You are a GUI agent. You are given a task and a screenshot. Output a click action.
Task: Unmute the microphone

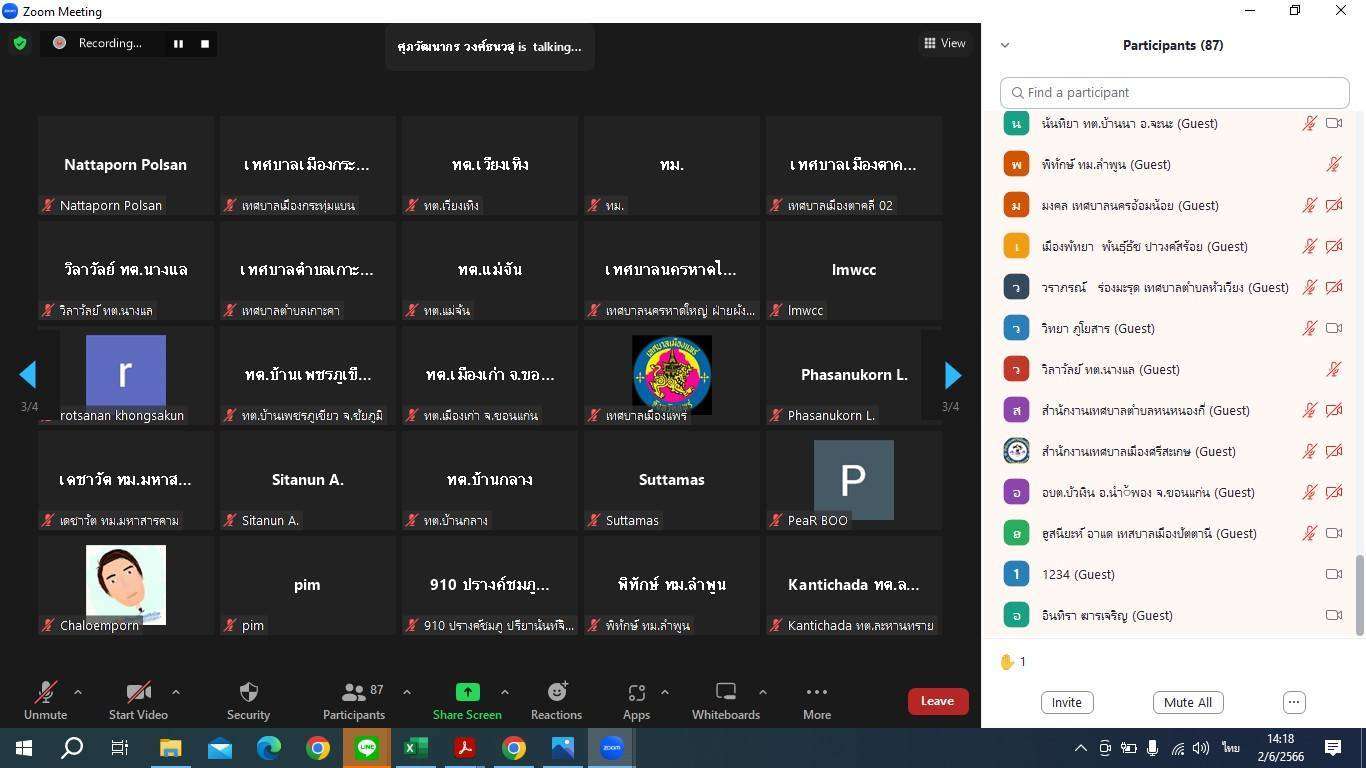coord(45,692)
